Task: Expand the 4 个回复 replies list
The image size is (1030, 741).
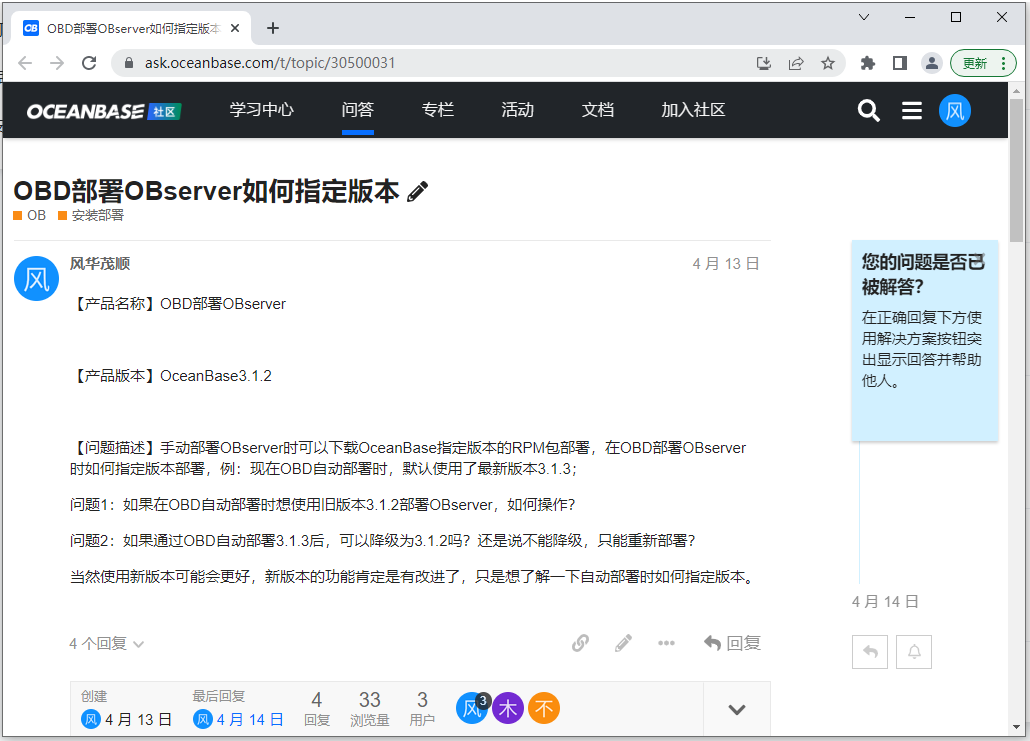Action: pos(106,644)
